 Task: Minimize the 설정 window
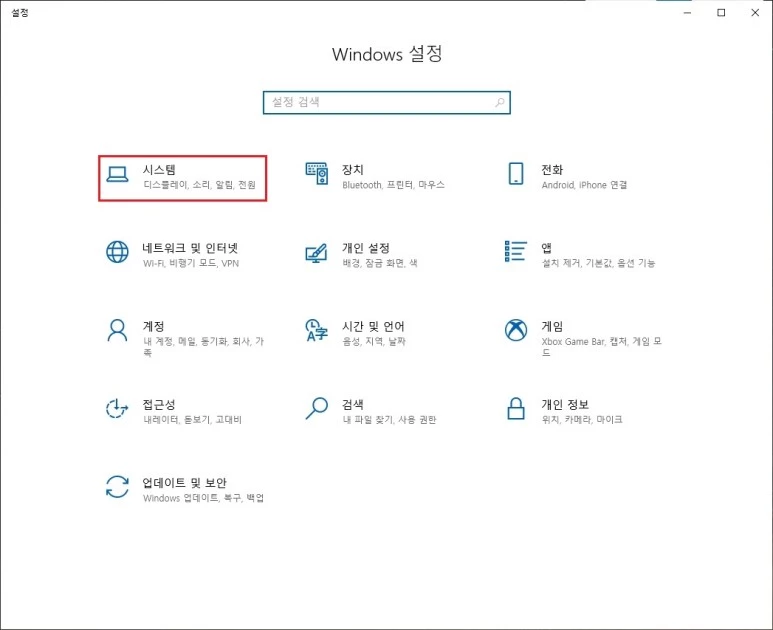[x=687, y=13]
